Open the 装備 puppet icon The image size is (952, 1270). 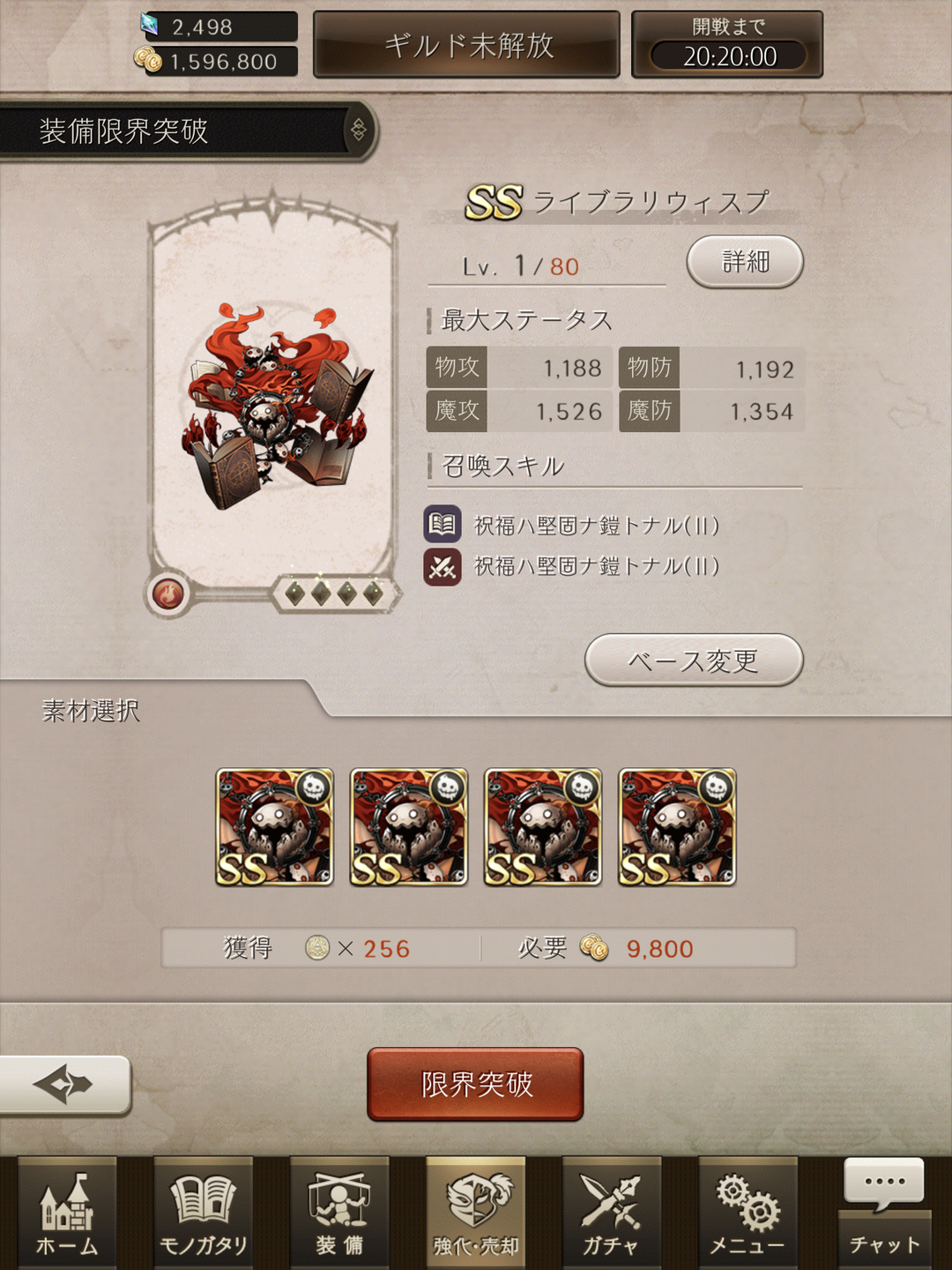[339, 1213]
